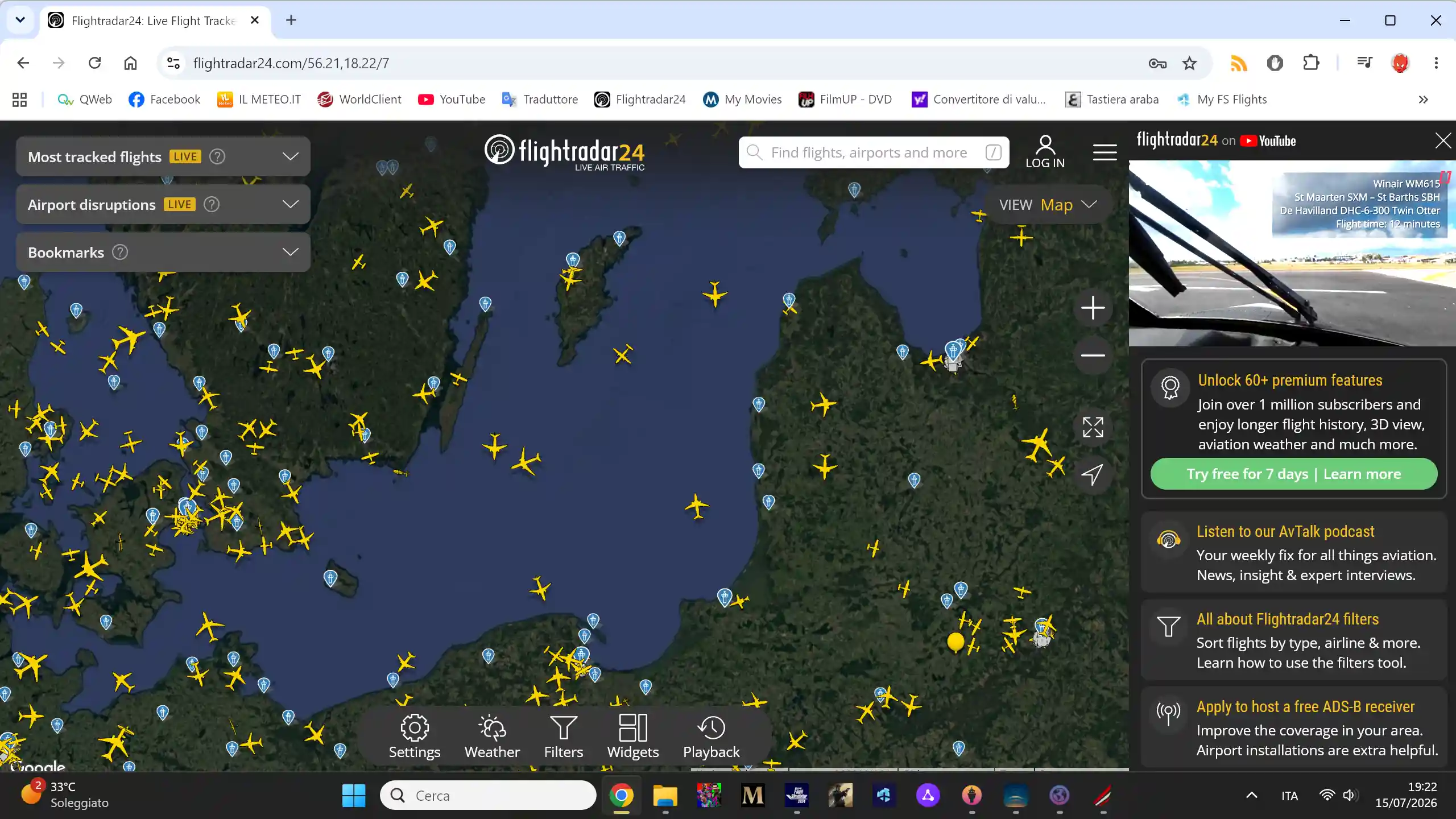1456x819 pixels.
Task: Bookmark this page with the star icon
Action: click(1189, 63)
